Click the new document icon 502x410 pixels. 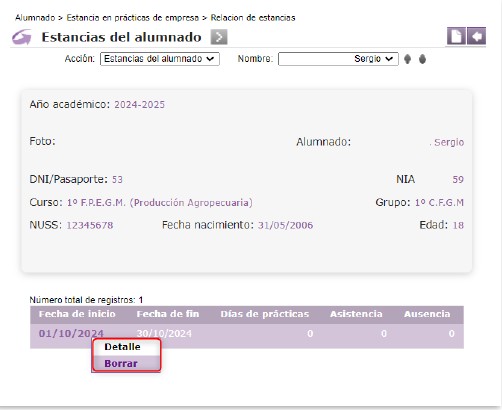click(456, 36)
